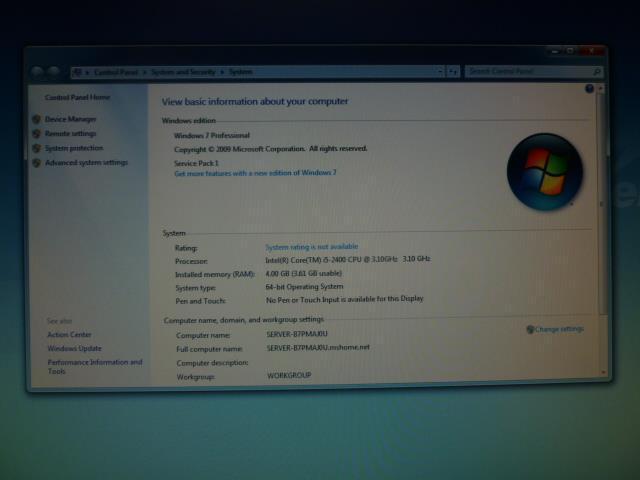
Task: Click the Service Pack 1 text
Action: pyautogui.click(x=196, y=163)
